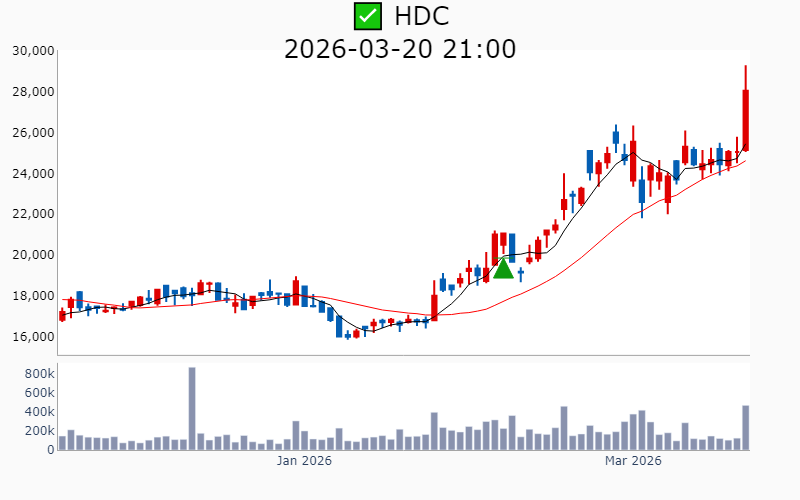The width and height of the screenshot is (800, 500).
Task: Click the green checkmark icon beside HDC
Action: point(368,16)
